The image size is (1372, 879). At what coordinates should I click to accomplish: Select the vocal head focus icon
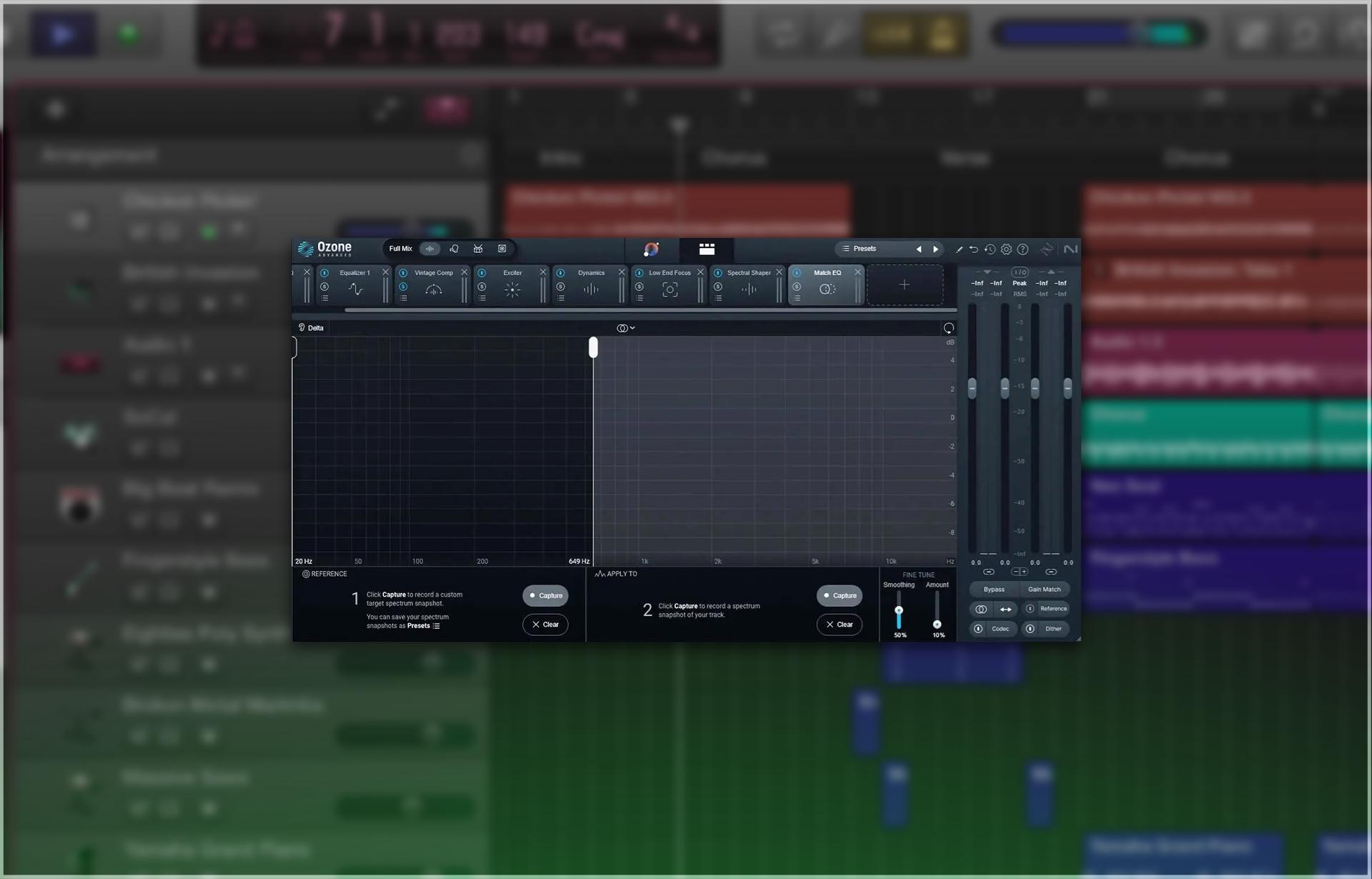tap(454, 249)
